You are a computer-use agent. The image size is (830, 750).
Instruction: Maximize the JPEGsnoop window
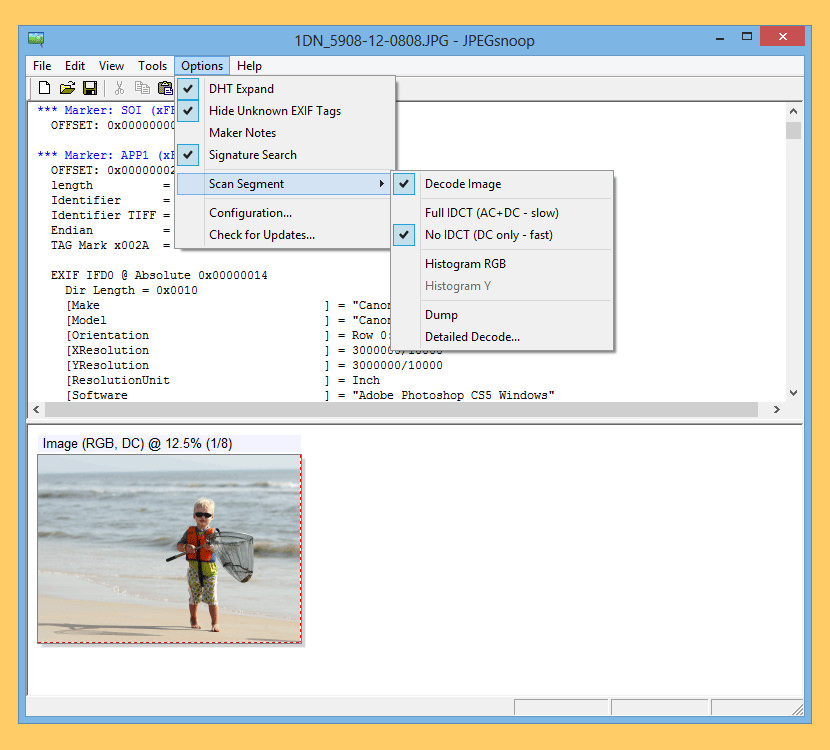[x=747, y=37]
